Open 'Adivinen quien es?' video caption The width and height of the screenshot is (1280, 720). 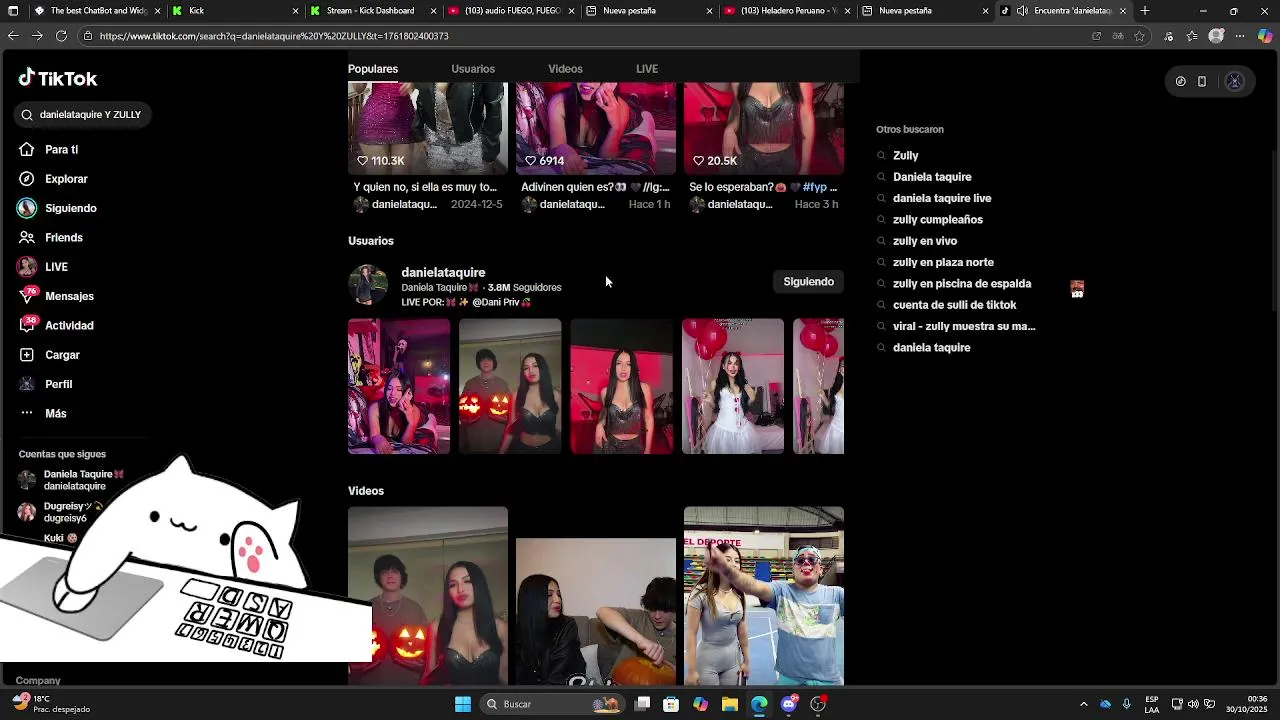click(x=595, y=187)
